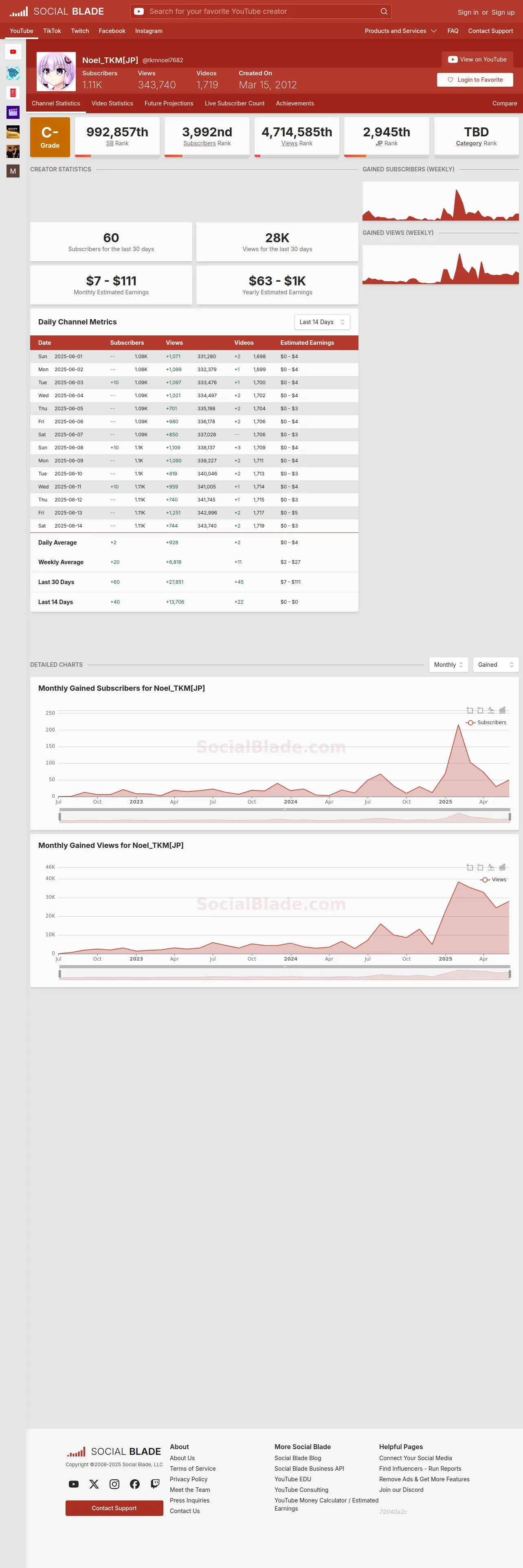This screenshot has width=523, height=1568.
Task: Click the Noel_TKM channel avatar
Action: [x=56, y=71]
